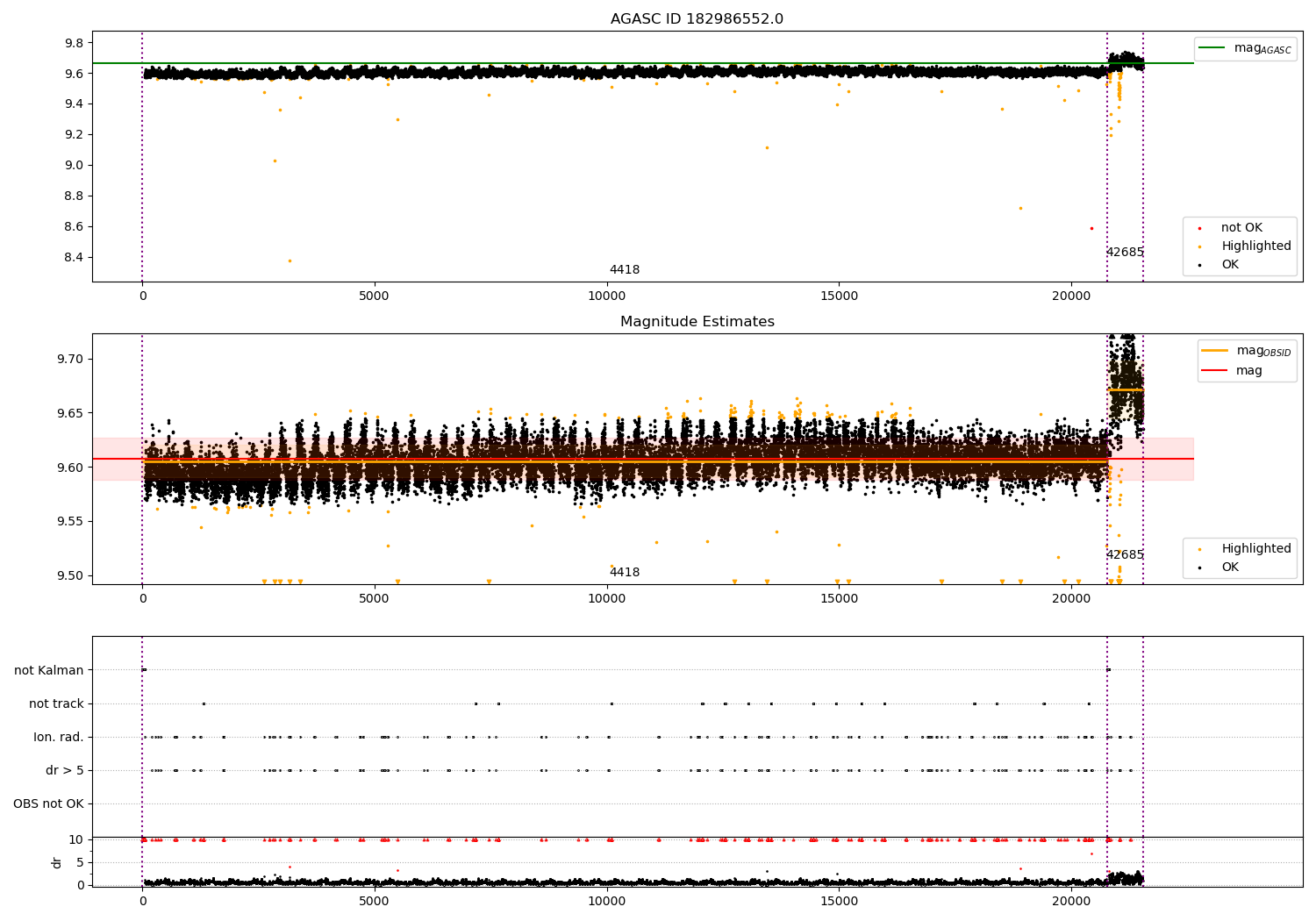This screenshot has width=1316, height=921.
Task: Click the 'OBS not OK' axis label
Action: (48, 804)
